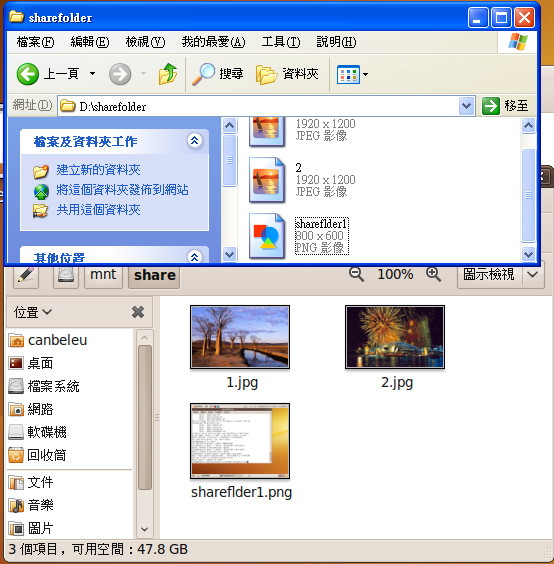Collapse the Other Places section
Screen dimensions: 554x564
[195, 256]
